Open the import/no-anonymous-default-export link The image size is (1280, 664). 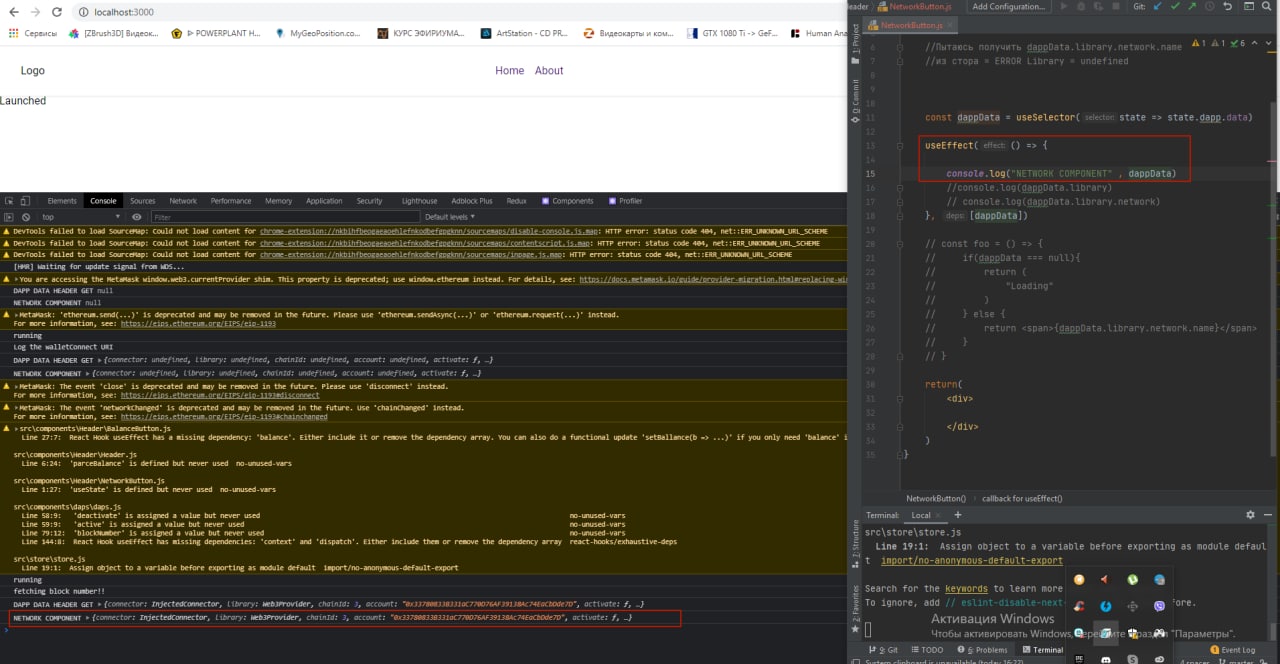972,561
